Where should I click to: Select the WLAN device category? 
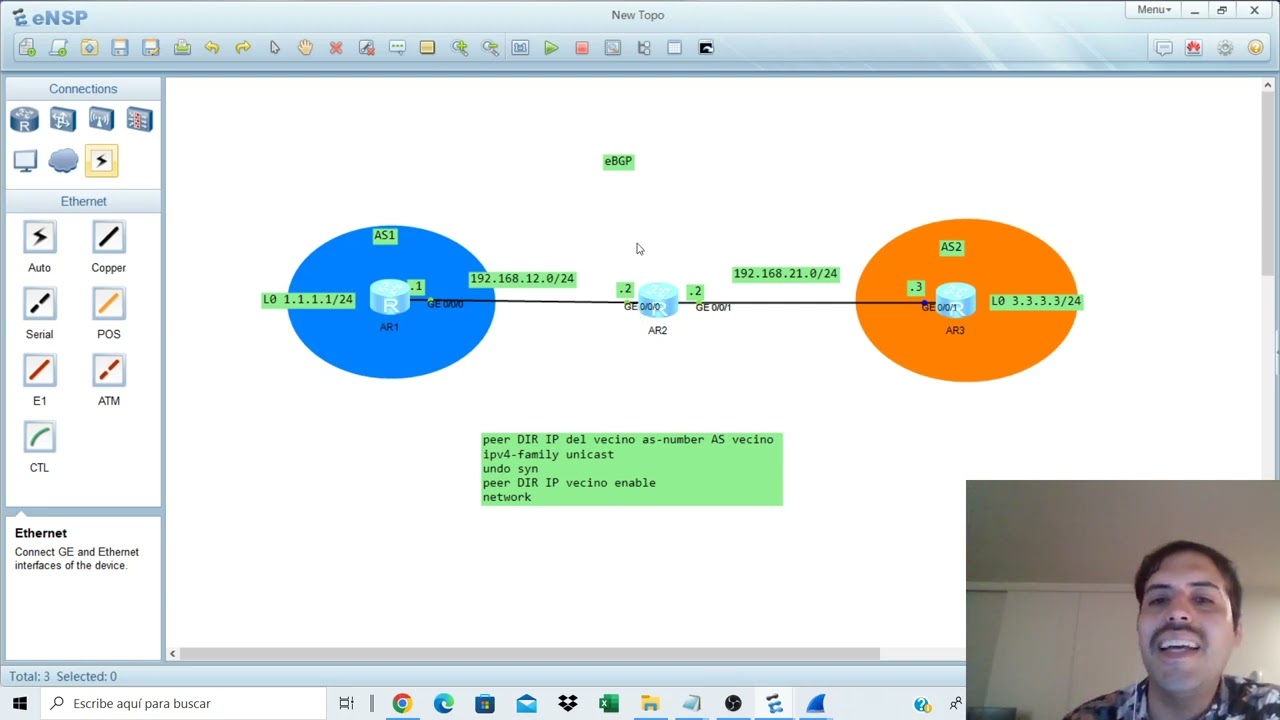(x=101, y=120)
